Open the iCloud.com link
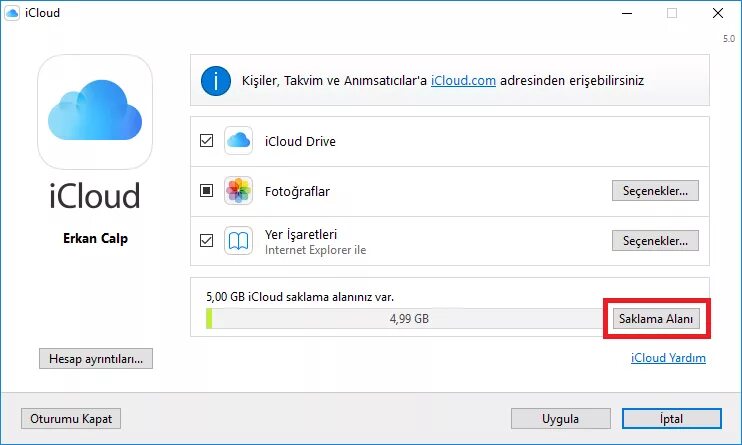The height and width of the screenshot is (445, 742). coord(464,81)
